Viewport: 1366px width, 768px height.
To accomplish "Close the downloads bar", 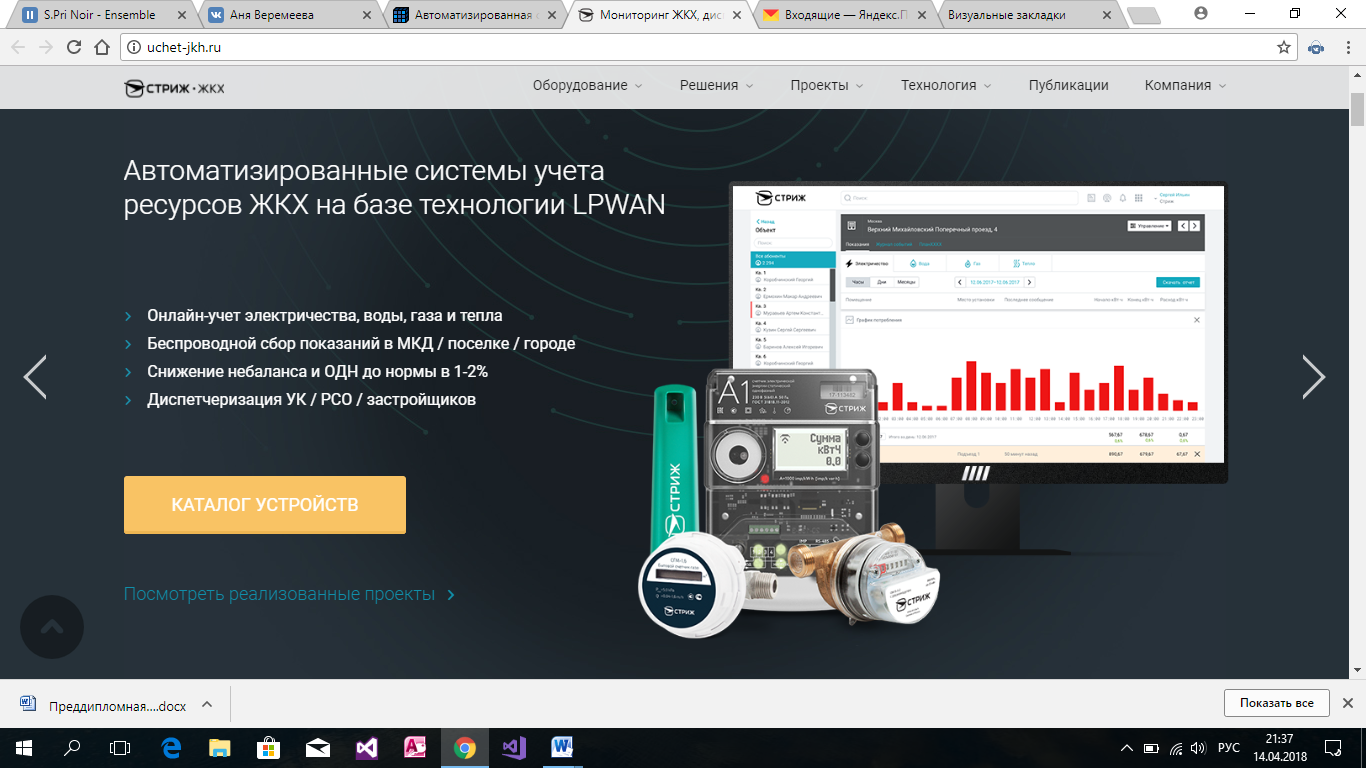I will click(x=1348, y=703).
